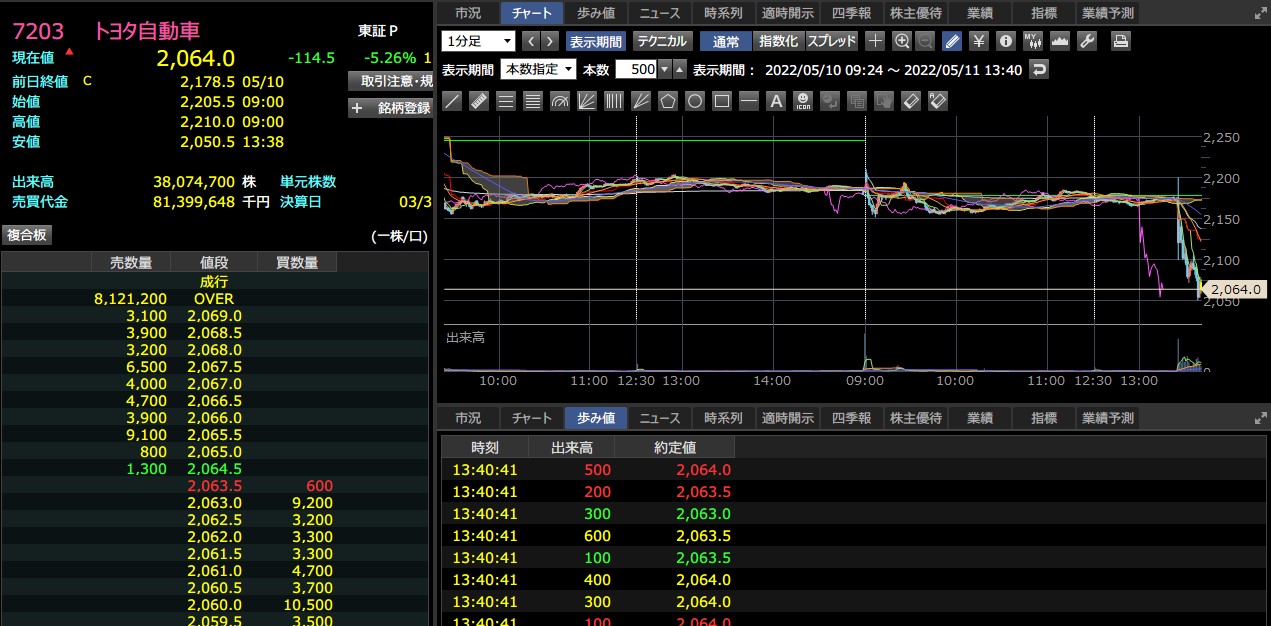Select the circle shape drawing tool
This screenshot has width=1271, height=626.
click(x=695, y=101)
